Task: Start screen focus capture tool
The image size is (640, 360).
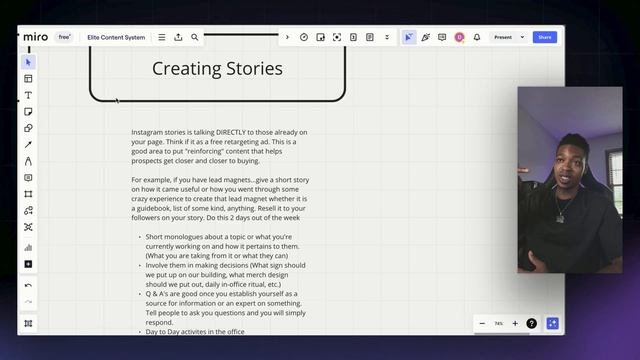Action: point(337,37)
